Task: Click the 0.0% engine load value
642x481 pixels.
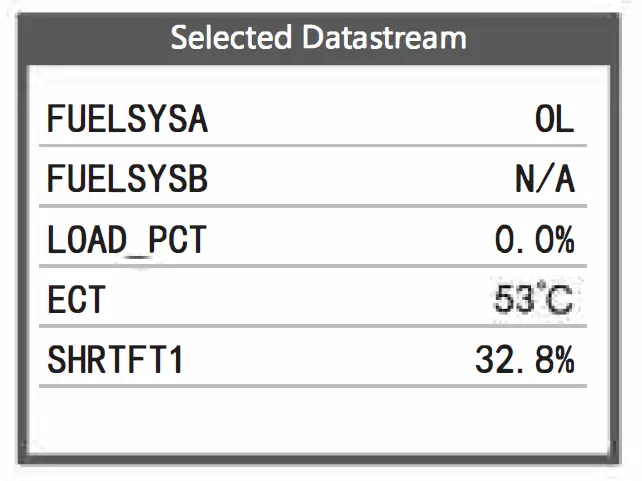Action: pos(535,240)
